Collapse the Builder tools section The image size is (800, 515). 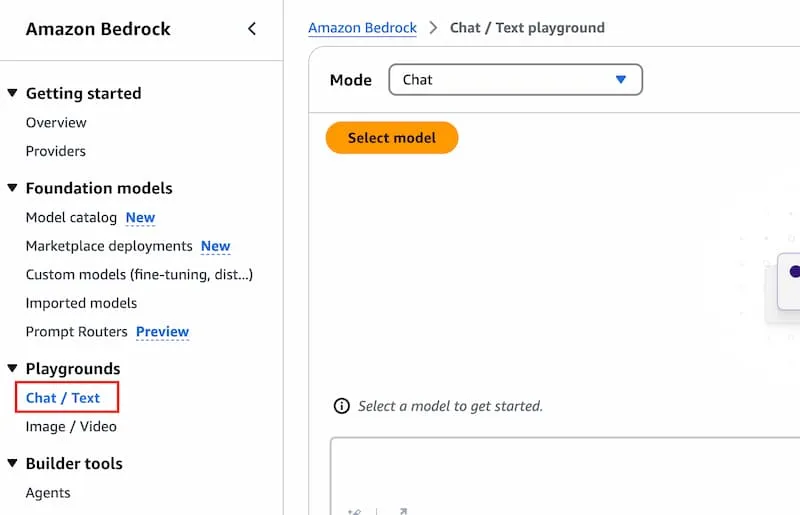(x=13, y=463)
